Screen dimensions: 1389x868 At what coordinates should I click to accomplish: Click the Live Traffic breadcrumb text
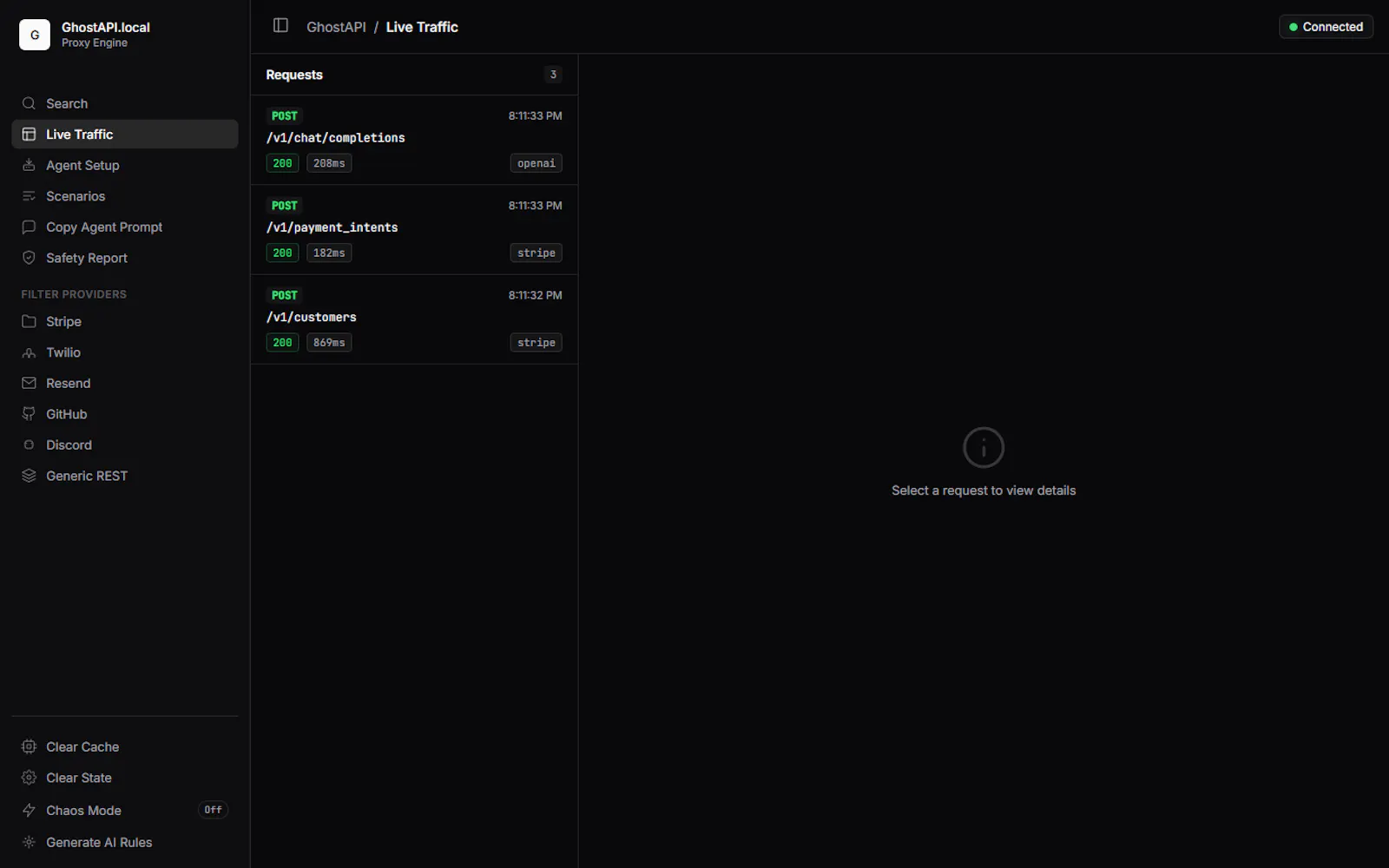pos(422,27)
